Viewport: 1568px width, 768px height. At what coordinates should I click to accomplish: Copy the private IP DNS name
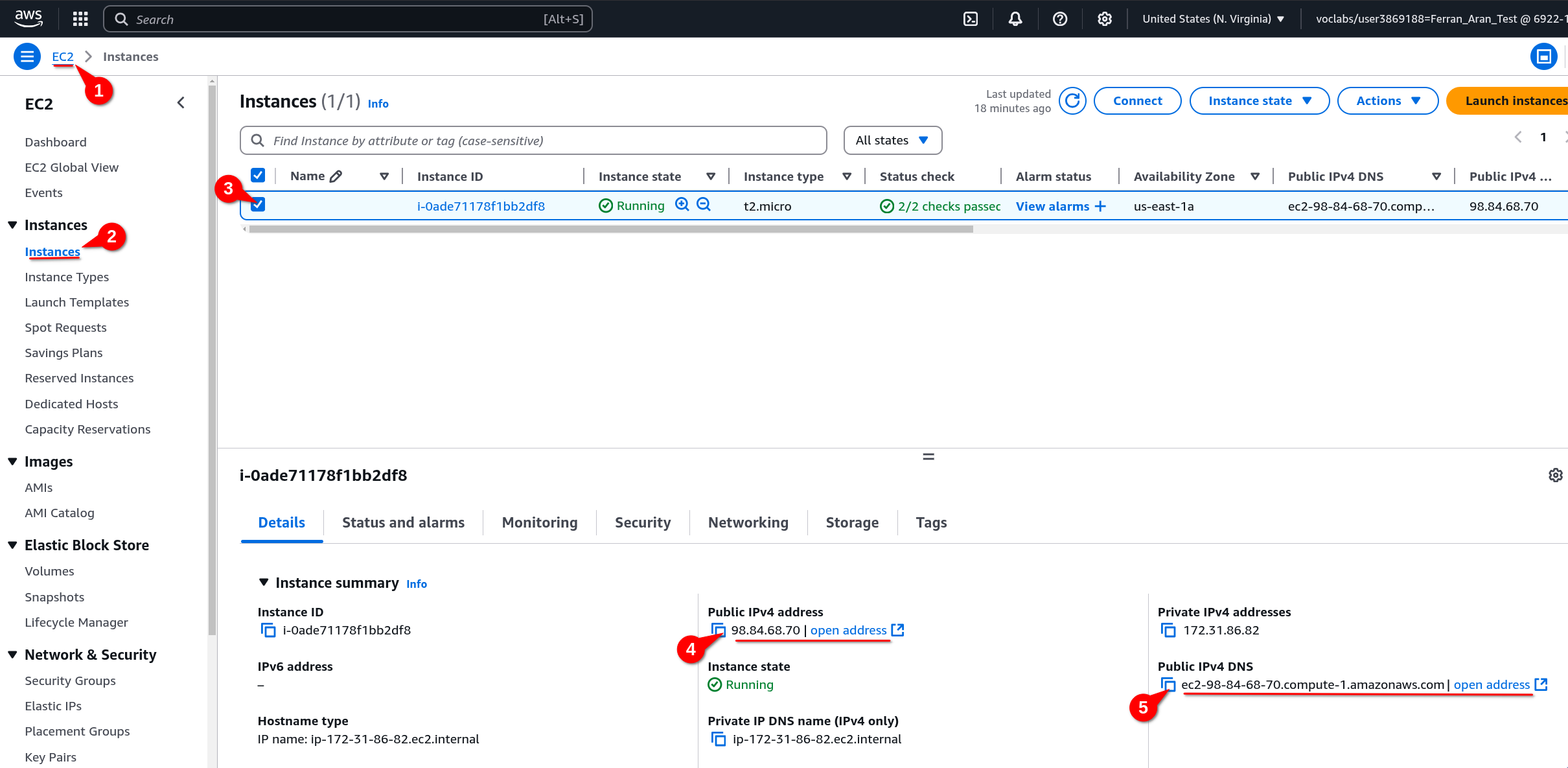click(x=719, y=738)
